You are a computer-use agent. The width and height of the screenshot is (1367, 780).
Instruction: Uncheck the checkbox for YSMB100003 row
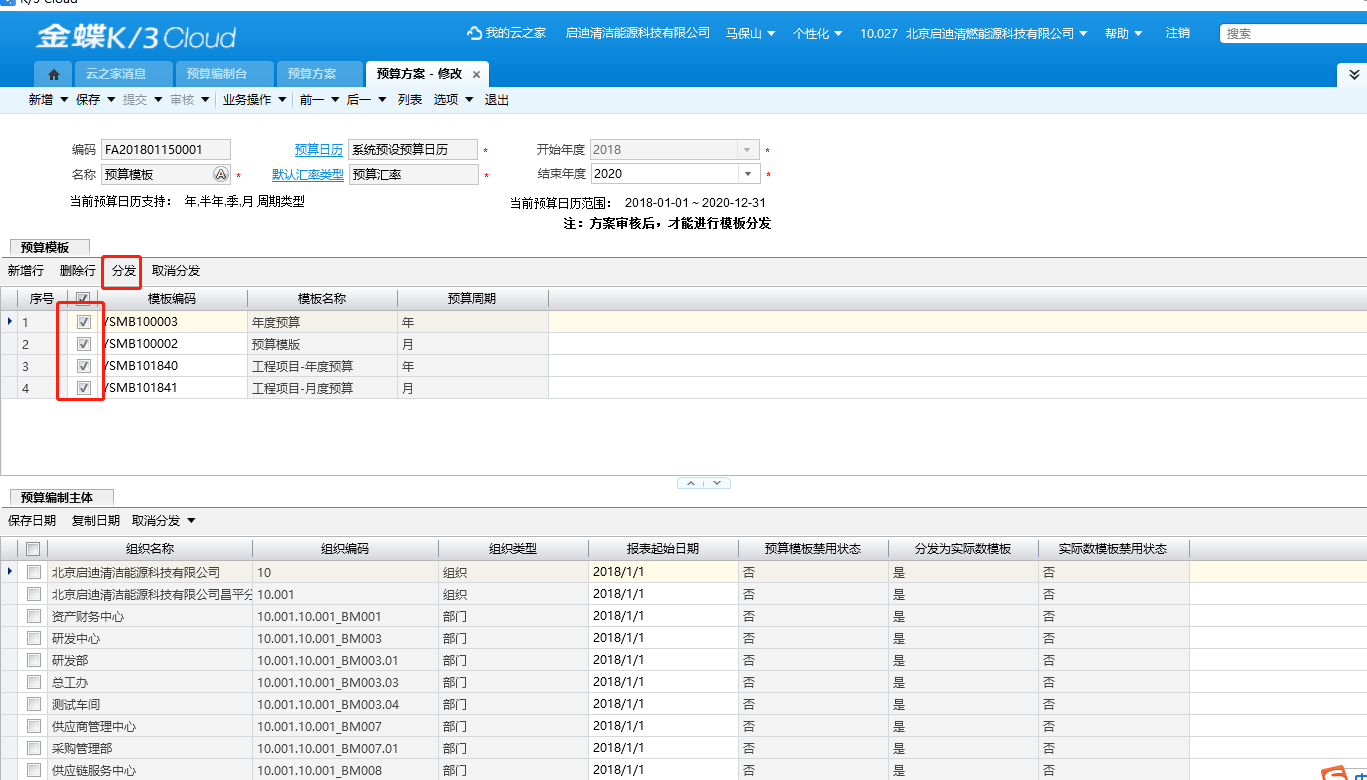[x=84, y=322]
